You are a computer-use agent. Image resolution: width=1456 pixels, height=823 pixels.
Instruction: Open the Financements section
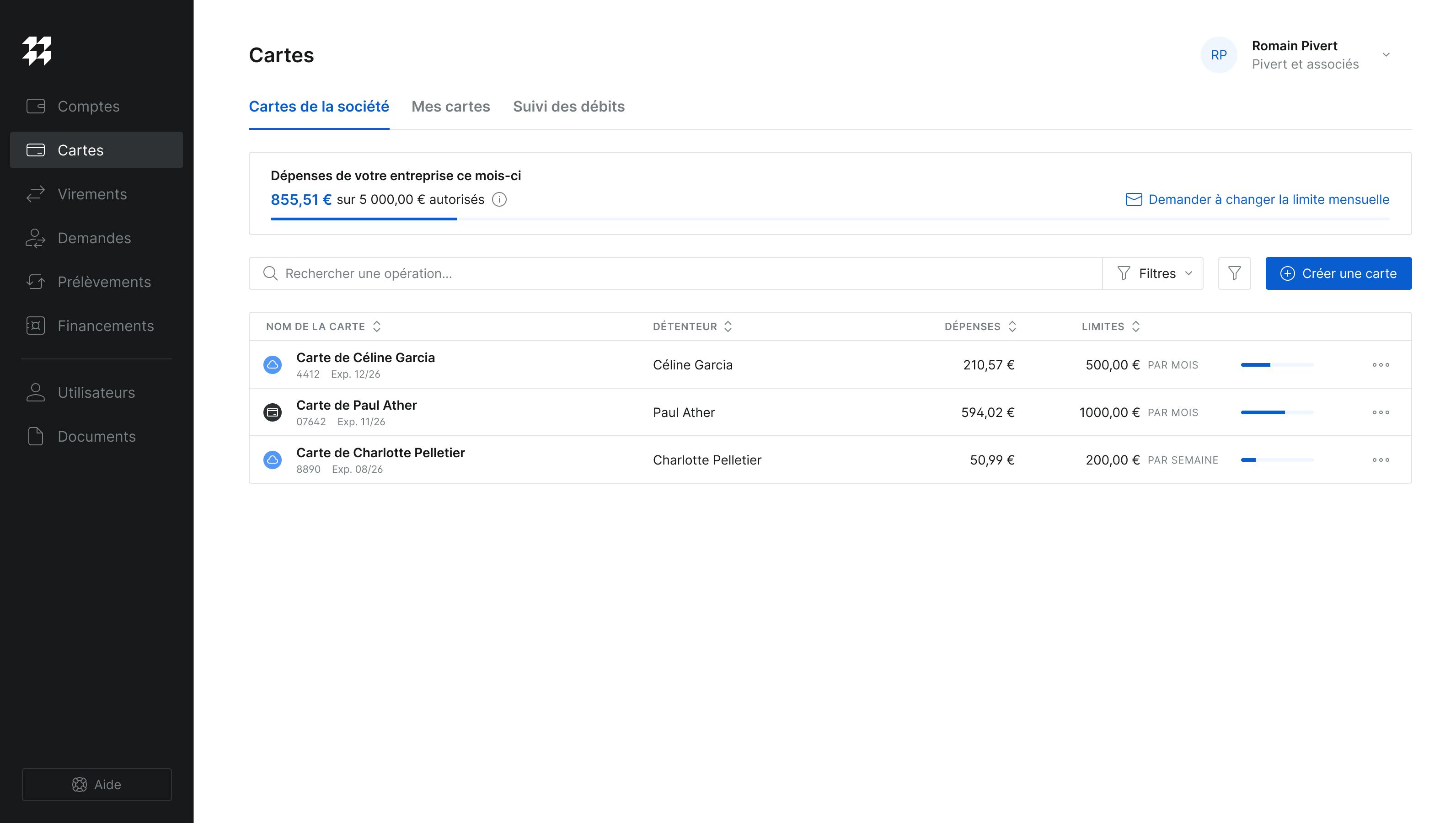click(x=96, y=326)
